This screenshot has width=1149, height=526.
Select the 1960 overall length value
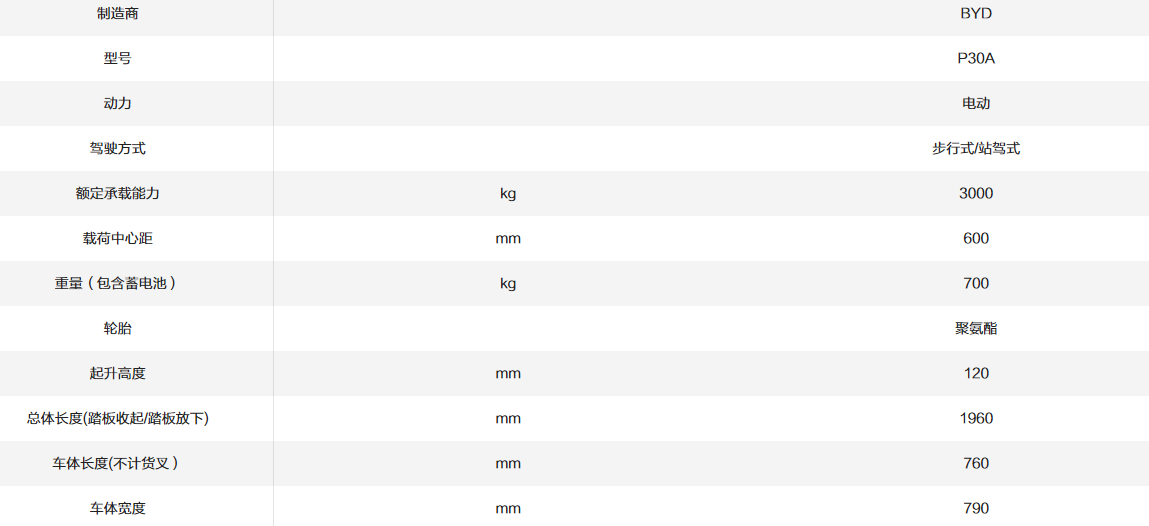point(975,418)
